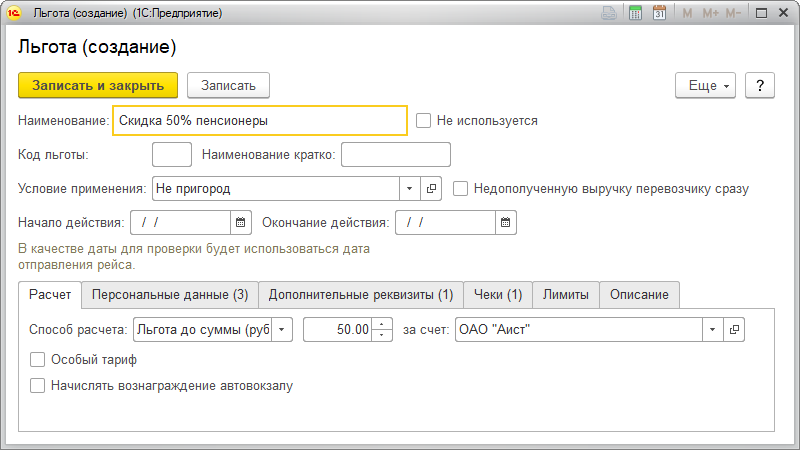Open date picker for Окончание действия
Image resolution: width=800 pixels, height=450 pixels.
point(506,222)
